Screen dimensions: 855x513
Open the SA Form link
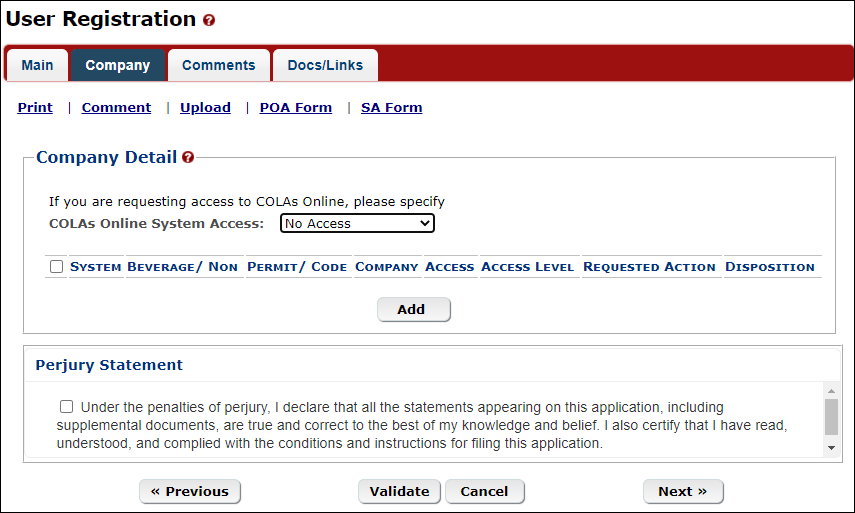click(x=391, y=108)
